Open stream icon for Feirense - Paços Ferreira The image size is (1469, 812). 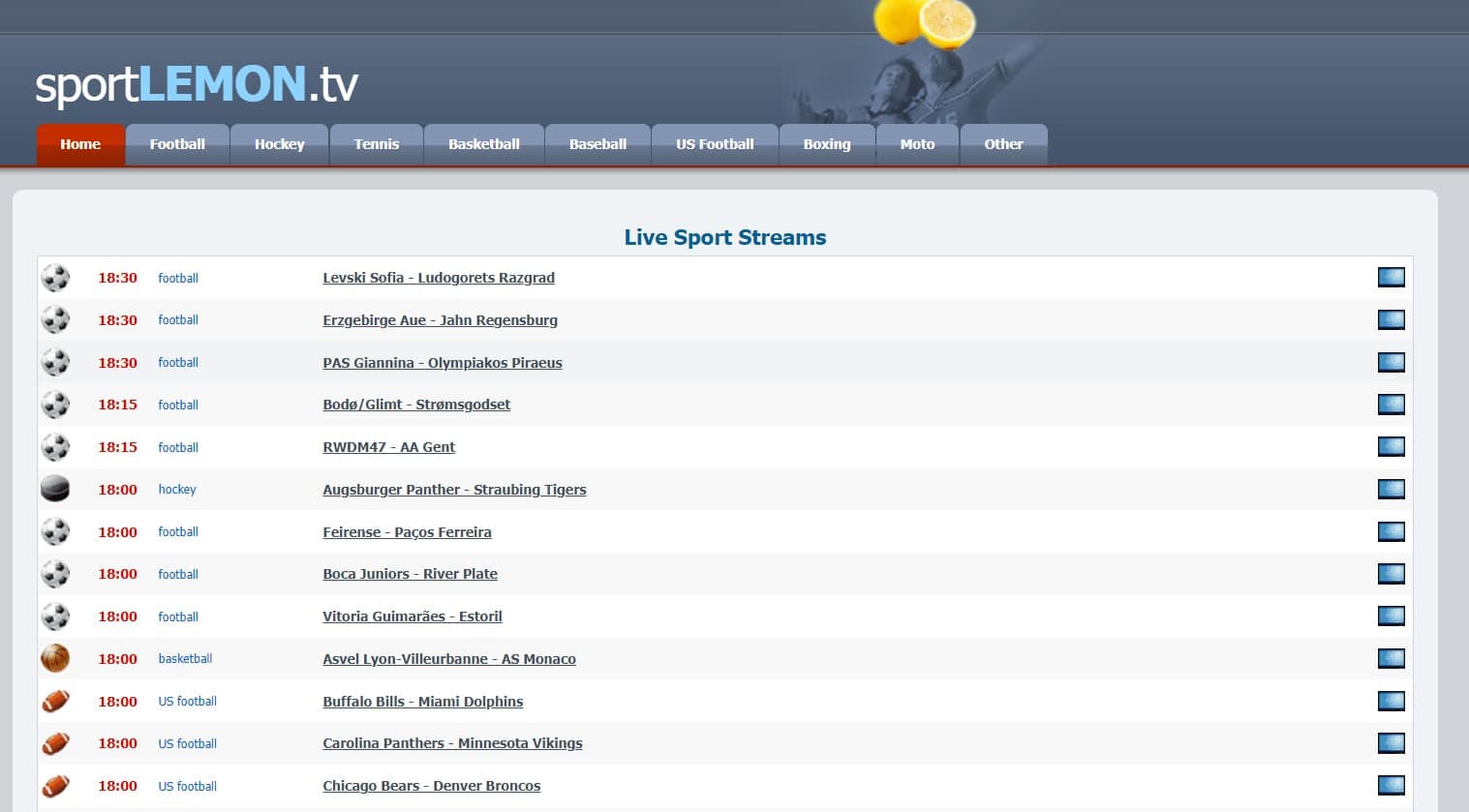(1391, 532)
